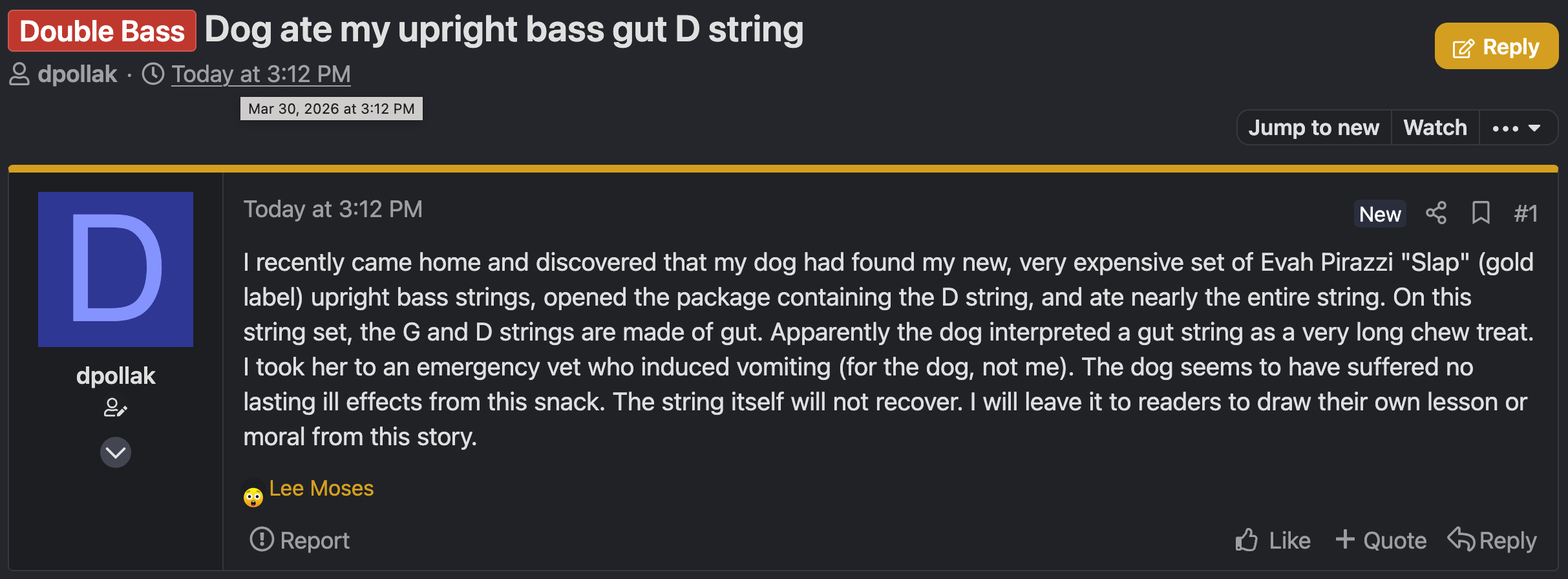Viewport: 1568px width, 579px height.
Task: Bookmark the post using the bookmark icon
Action: click(x=1481, y=213)
